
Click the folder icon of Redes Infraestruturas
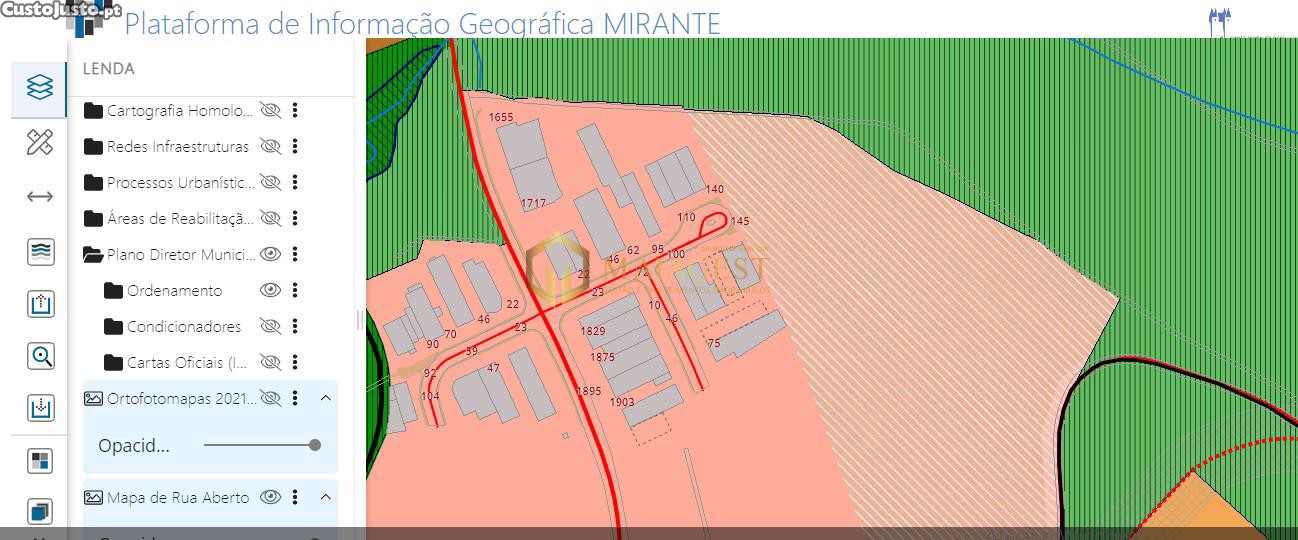[93, 146]
